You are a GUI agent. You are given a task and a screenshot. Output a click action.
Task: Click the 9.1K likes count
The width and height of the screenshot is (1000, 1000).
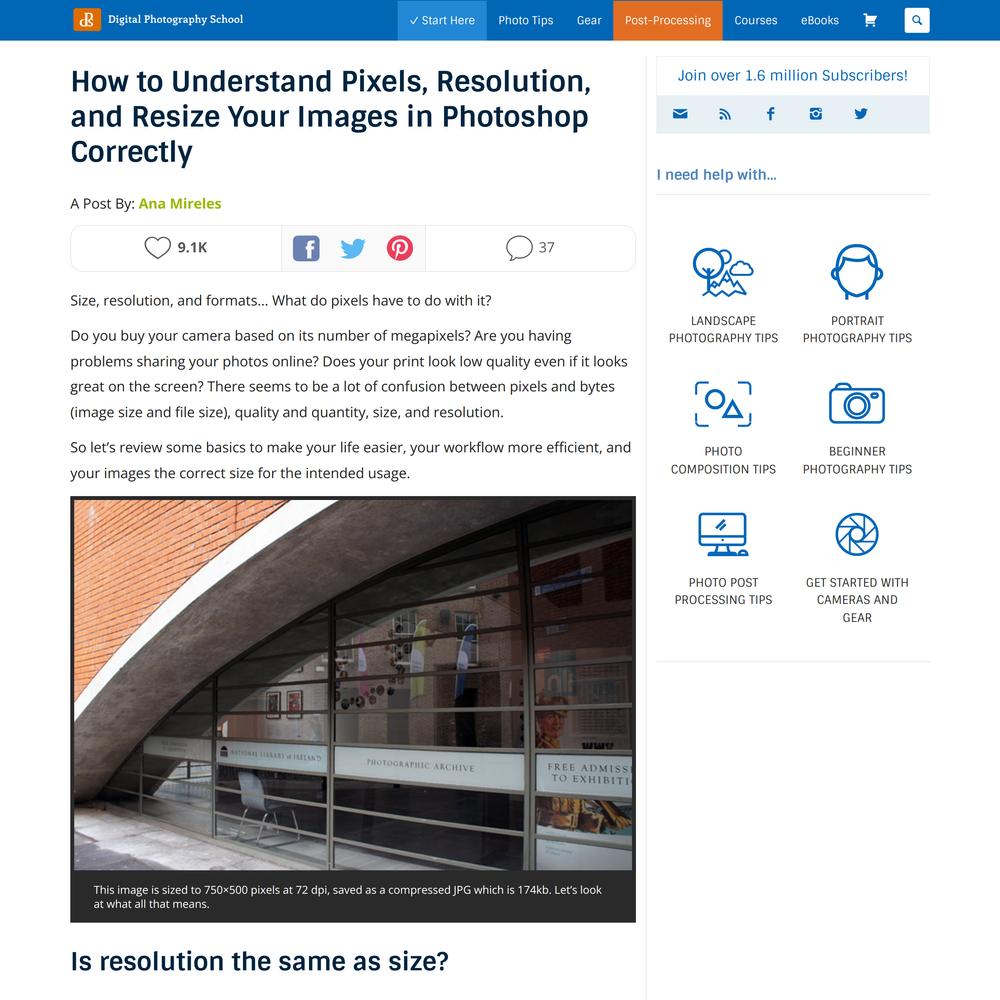(192, 247)
